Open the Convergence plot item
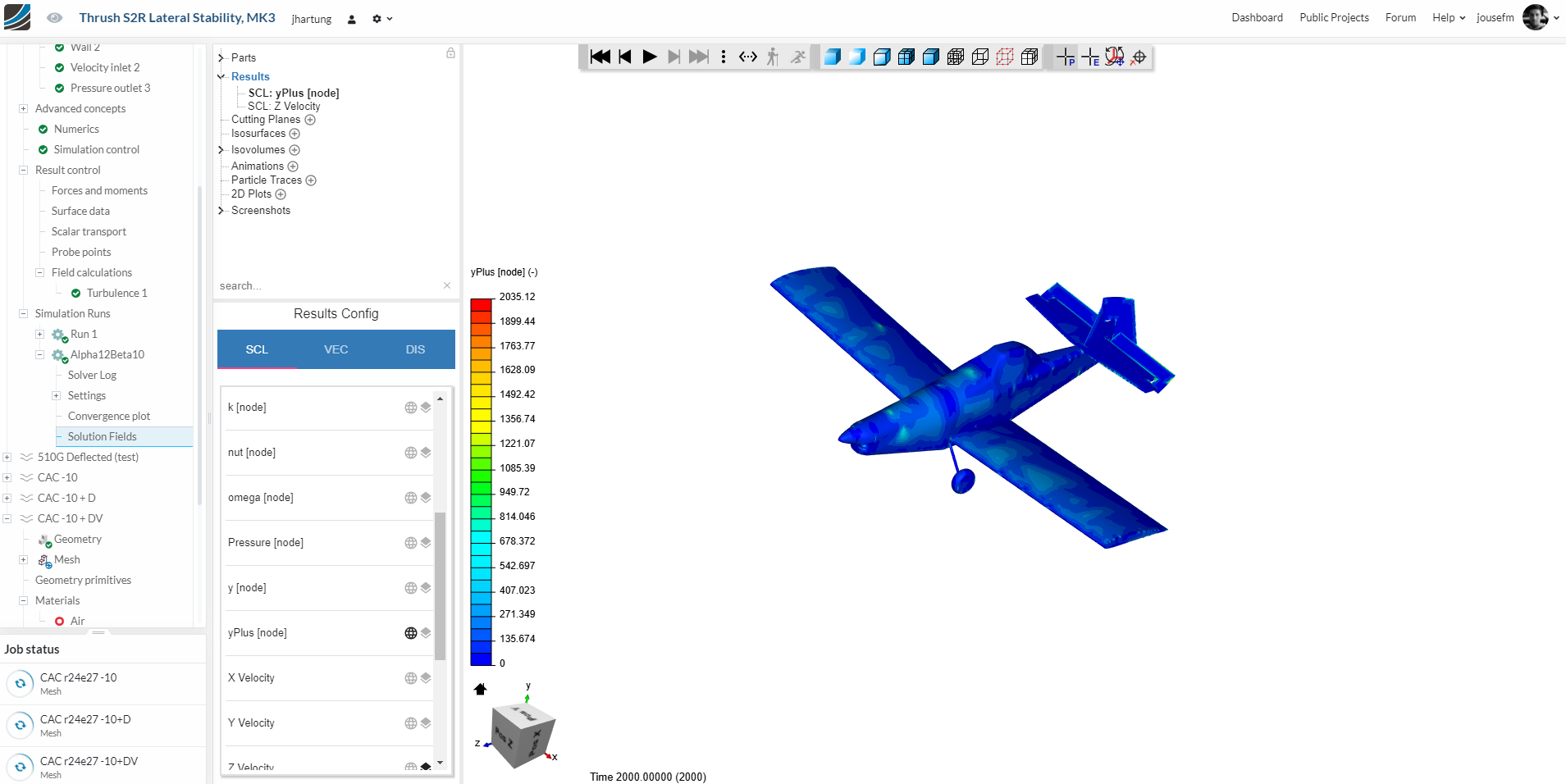Viewport: 1566px width, 784px height. click(x=109, y=417)
